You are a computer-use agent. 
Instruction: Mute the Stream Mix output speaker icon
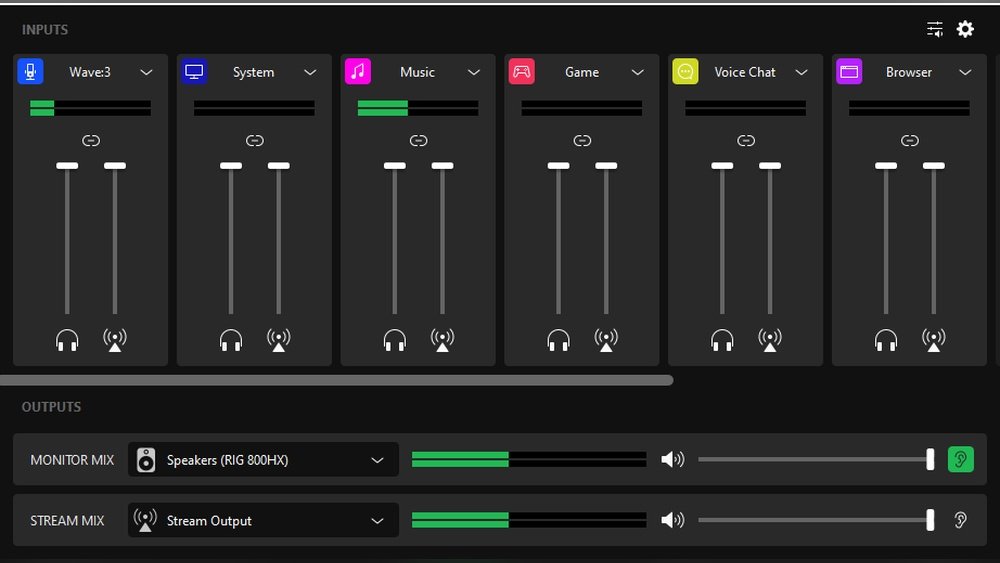(672, 520)
